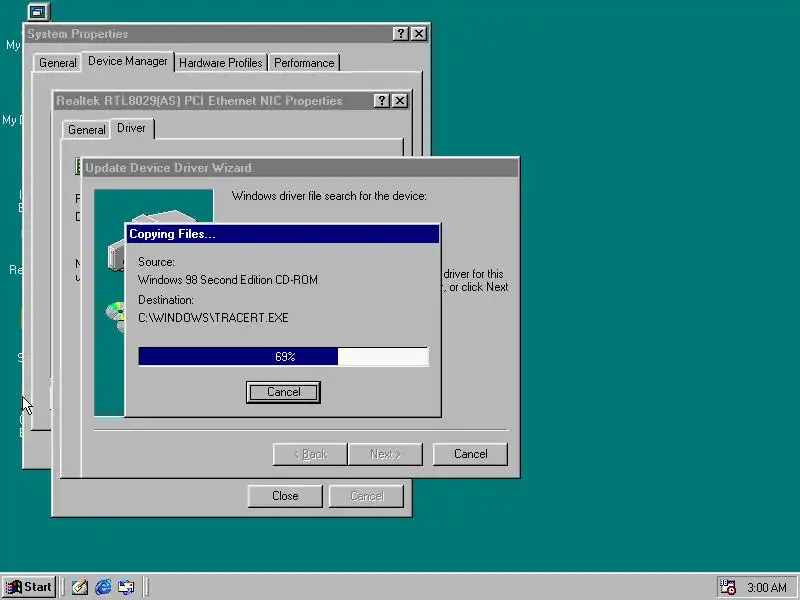
Task: Click Update Device Driver Wizard title bar
Action: click(301, 168)
